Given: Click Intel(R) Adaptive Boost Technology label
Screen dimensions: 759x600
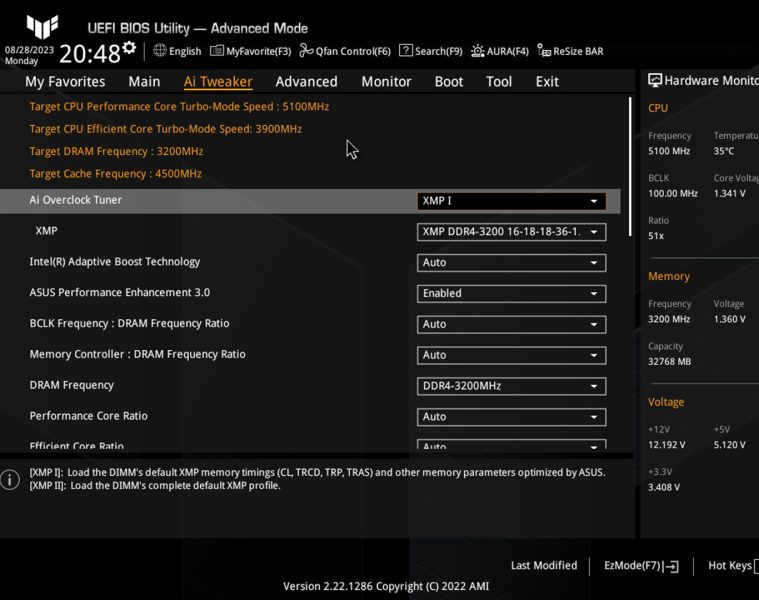Looking at the screenshot, I should (x=115, y=262).
